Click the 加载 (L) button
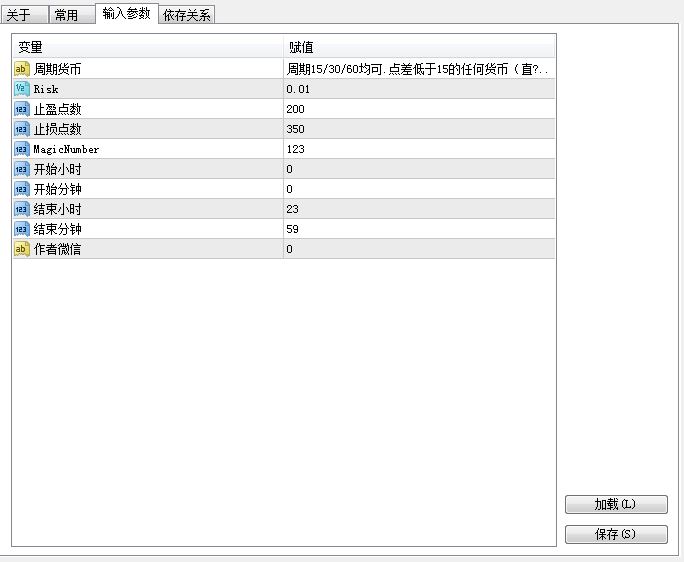 (x=616, y=504)
